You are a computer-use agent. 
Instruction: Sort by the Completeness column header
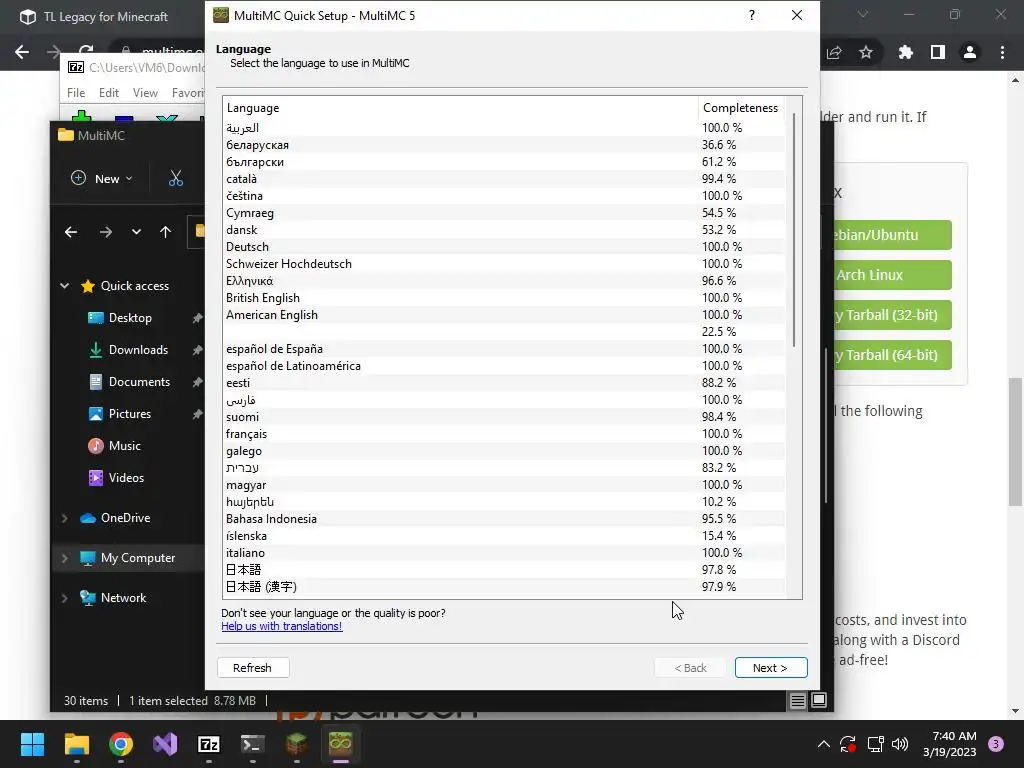tap(741, 108)
